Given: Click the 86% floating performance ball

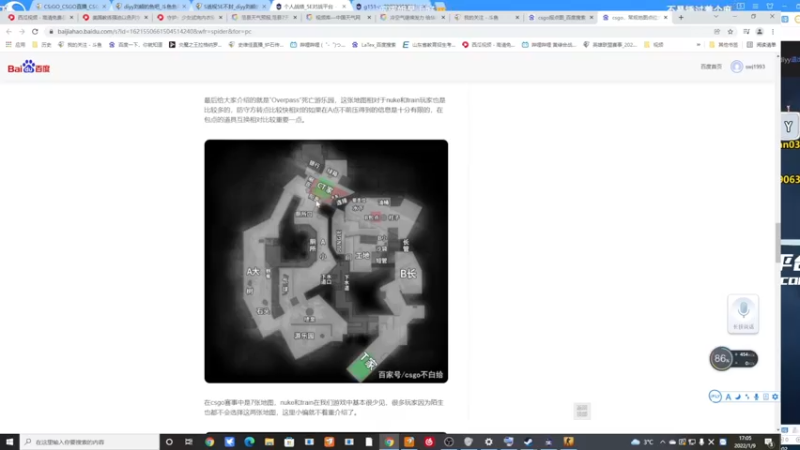Looking at the screenshot, I should pyautogui.click(x=721, y=359).
